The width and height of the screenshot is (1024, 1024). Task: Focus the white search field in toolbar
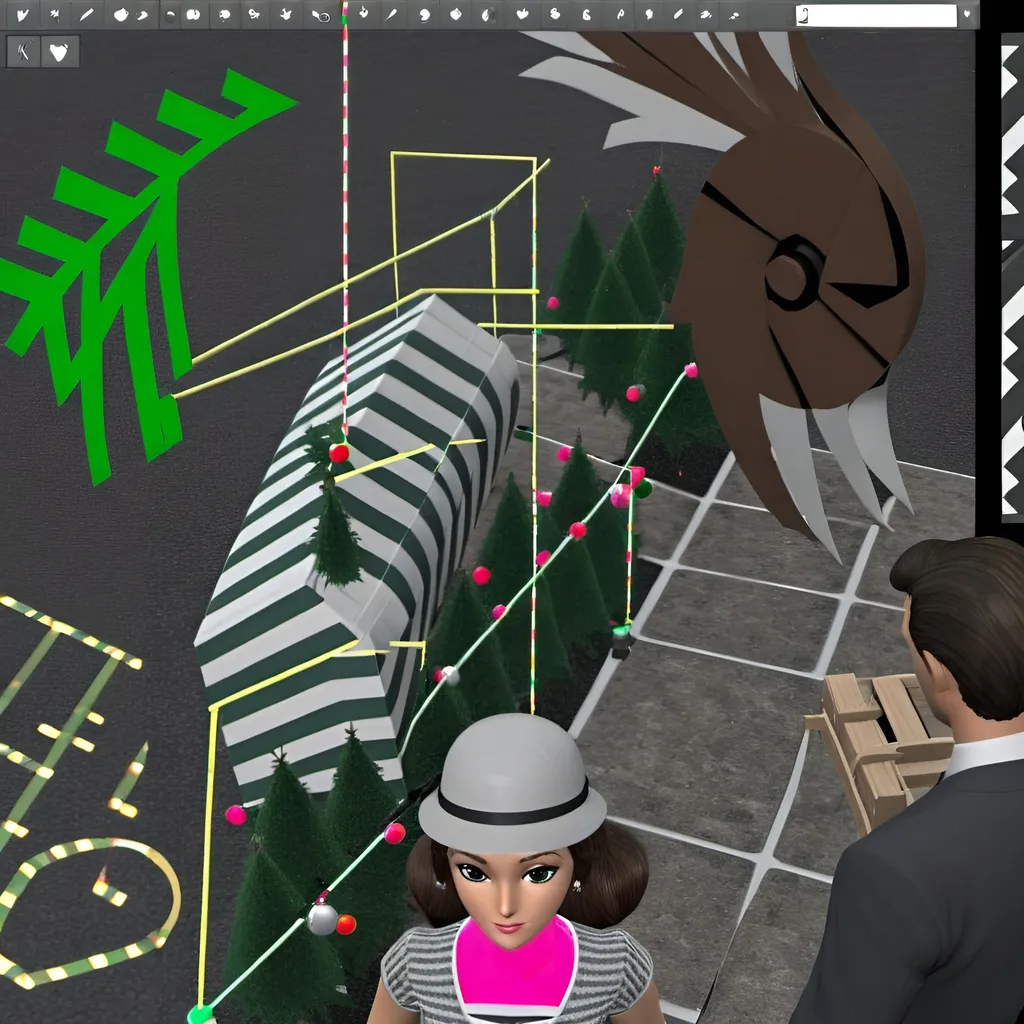tap(876, 16)
